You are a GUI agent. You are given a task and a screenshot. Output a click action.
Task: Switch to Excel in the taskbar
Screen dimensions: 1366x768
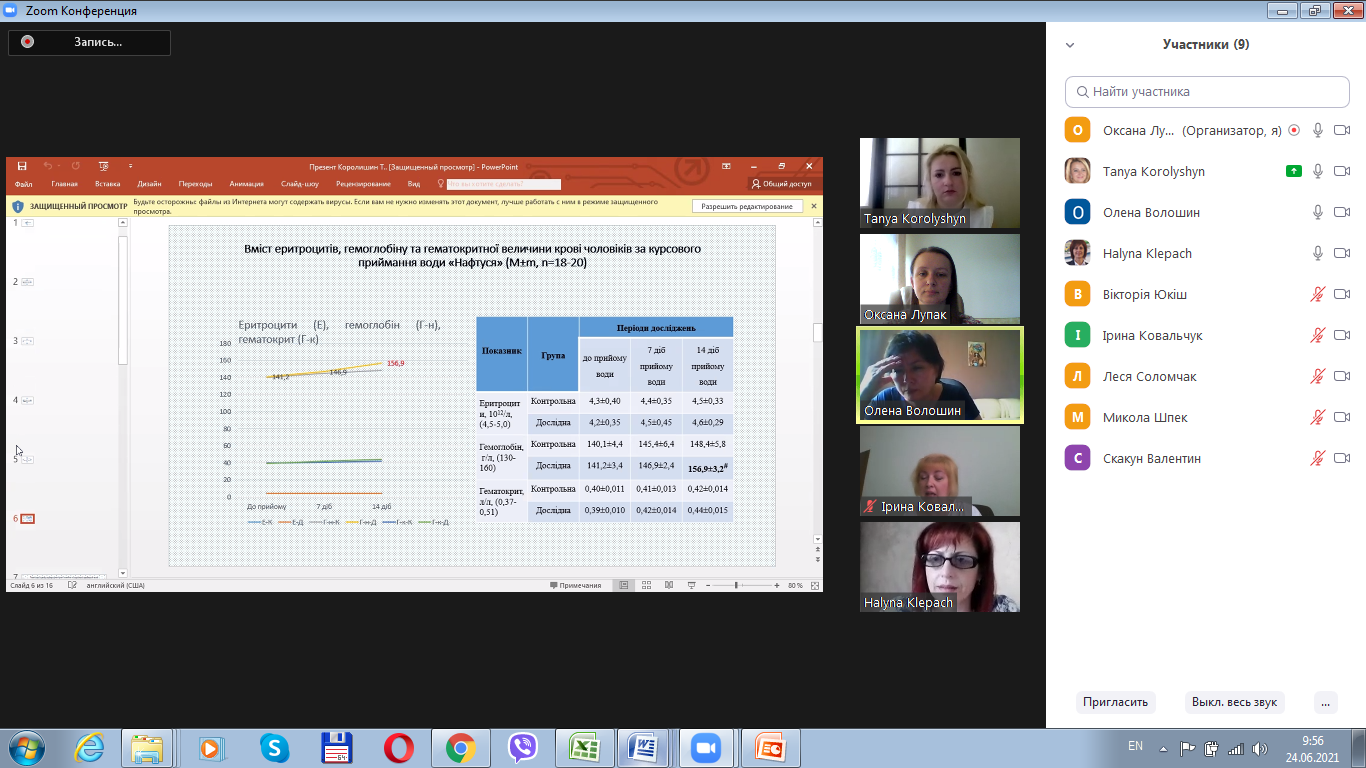point(584,747)
